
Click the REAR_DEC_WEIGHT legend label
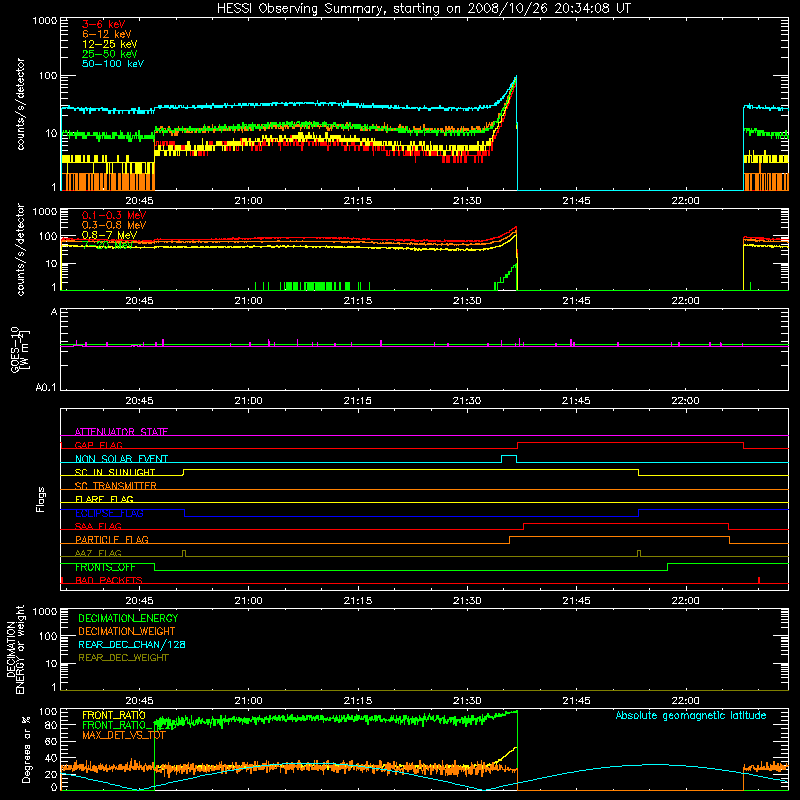[x=123, y=658]
